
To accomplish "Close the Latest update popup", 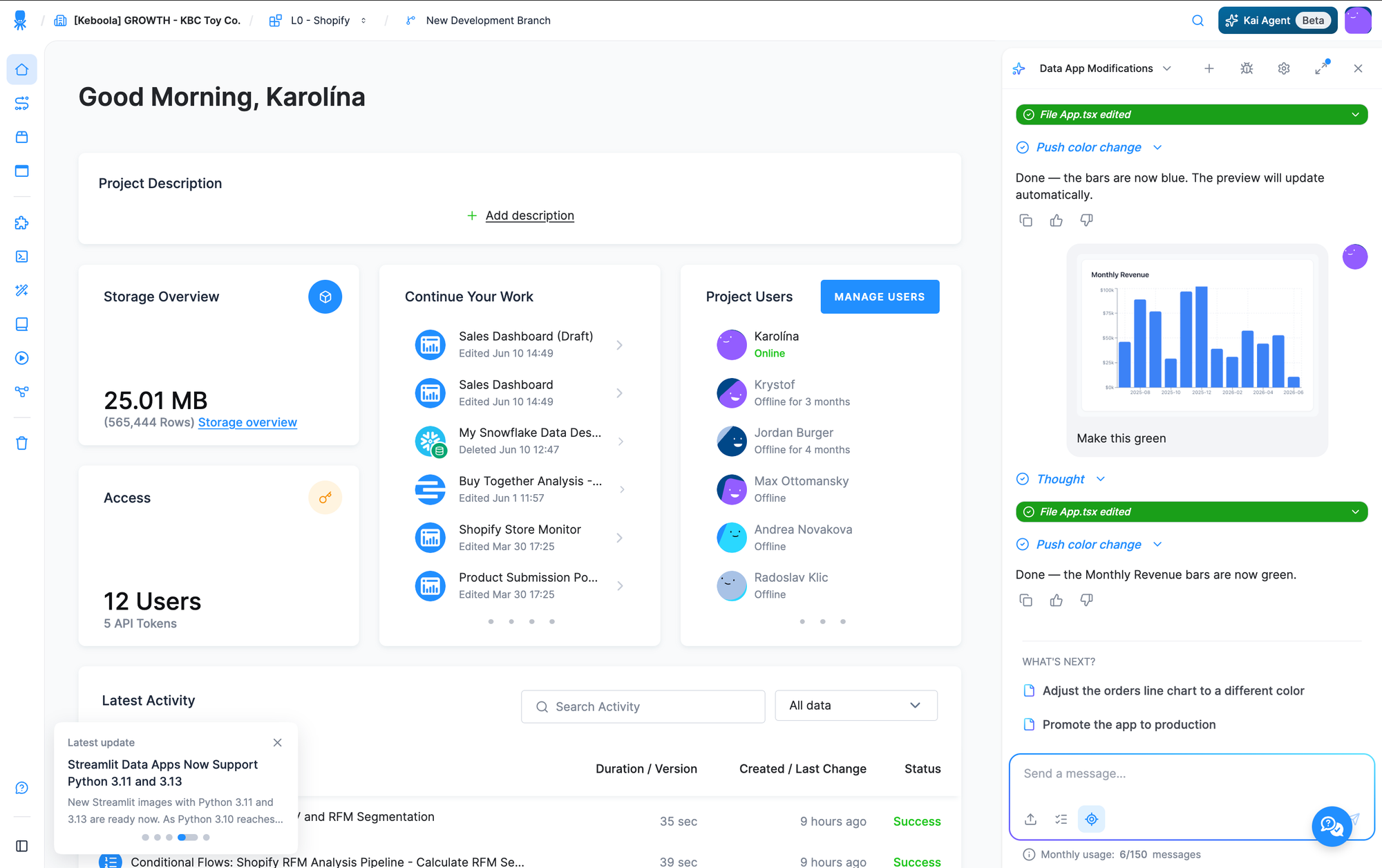I will (x=278, y=743).
